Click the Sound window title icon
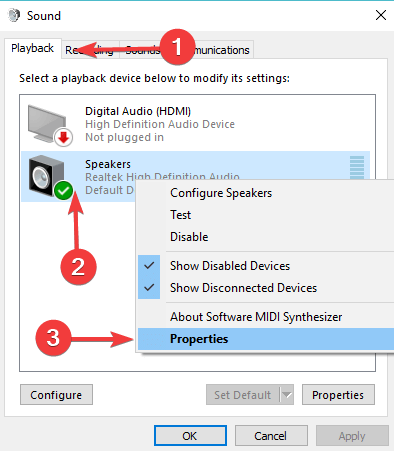The width and height of the screenshot is (394, 451). click(14, 15)
